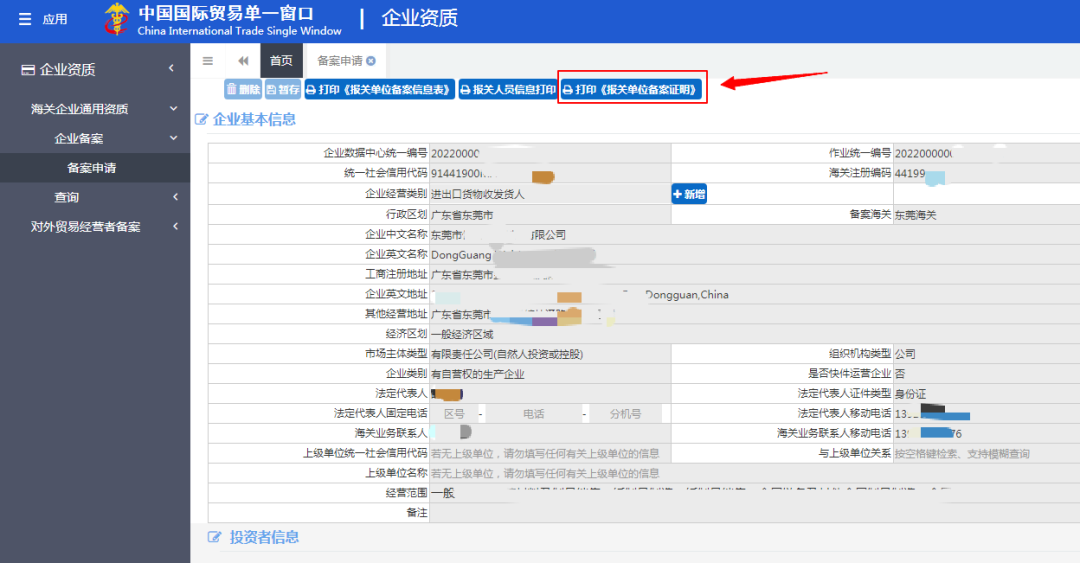Click the 暂存 save button
The width and height of the screenshot is (1080, 563).
pyautogui.click(x=283, y=90)
